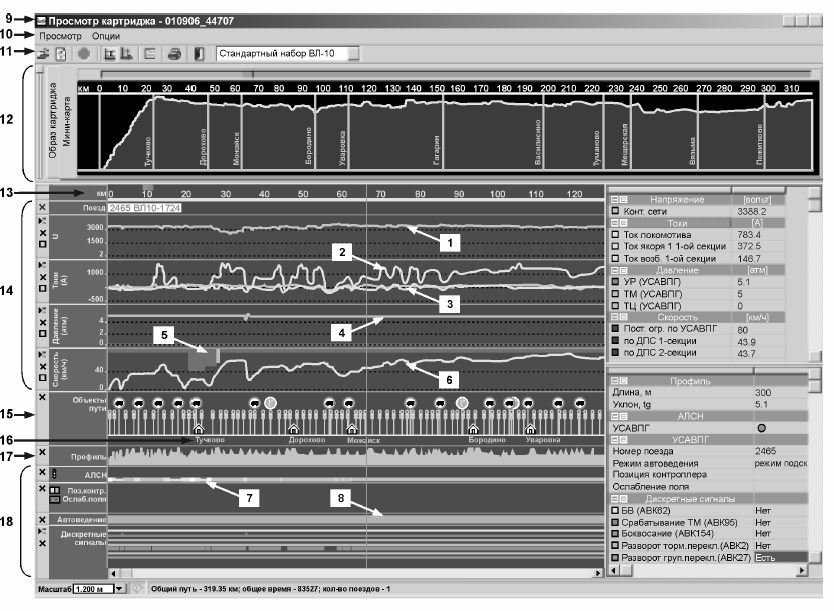The image size is (834, 611).
Task: Toggle the Ток локомотива parameter box
Action: tap(615, 235)
